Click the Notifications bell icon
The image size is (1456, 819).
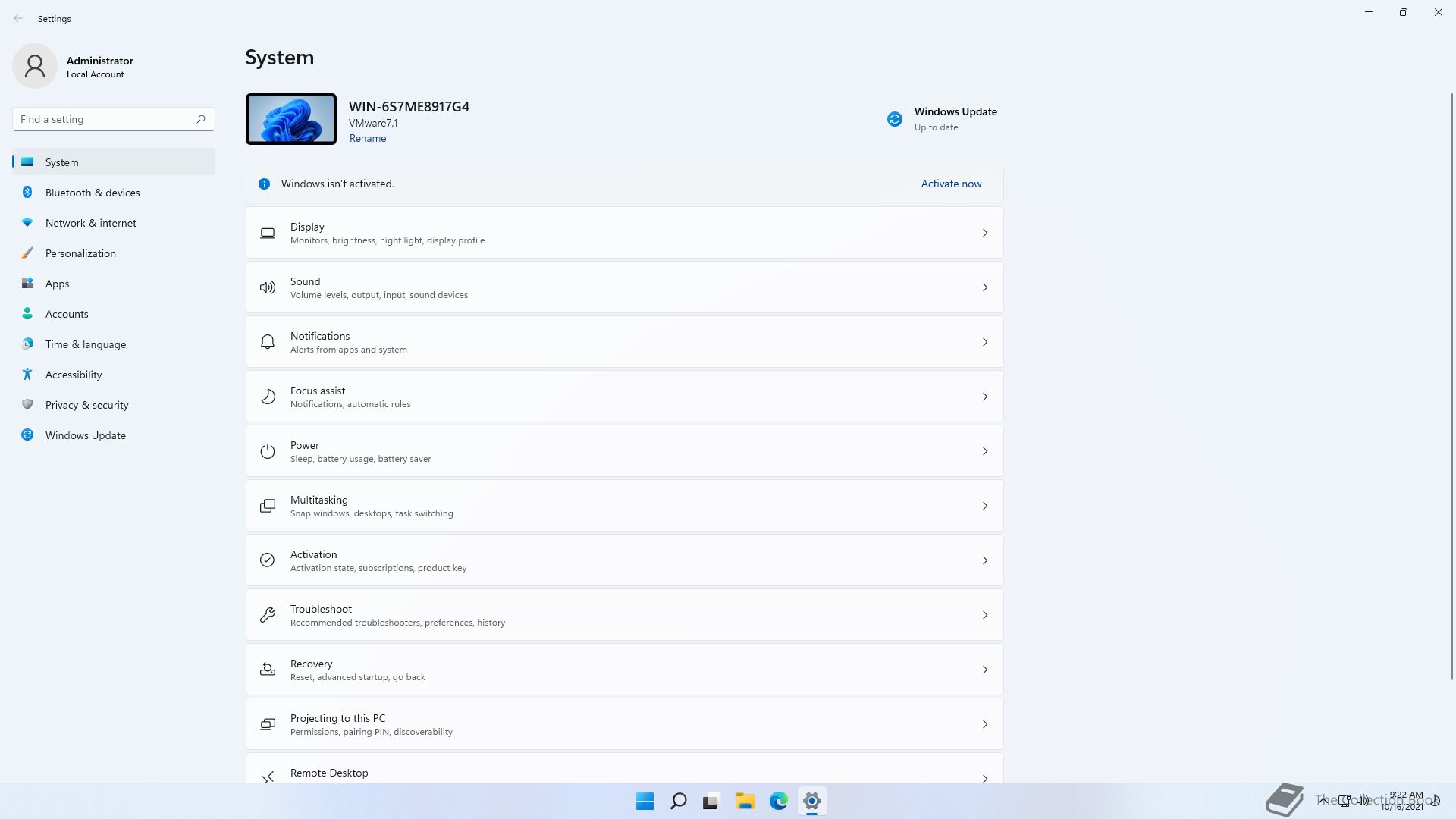click(x=268, y=342)
